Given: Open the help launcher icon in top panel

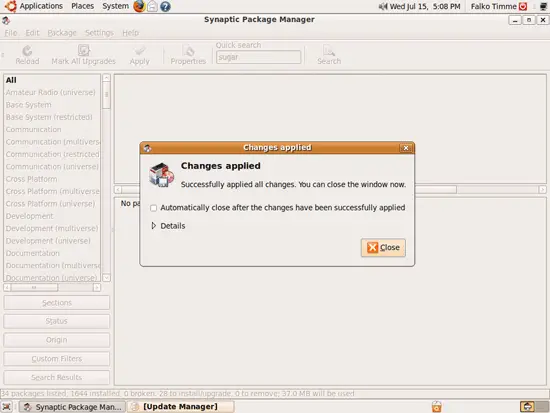Looking at the screenshot, I should point(165,6).
